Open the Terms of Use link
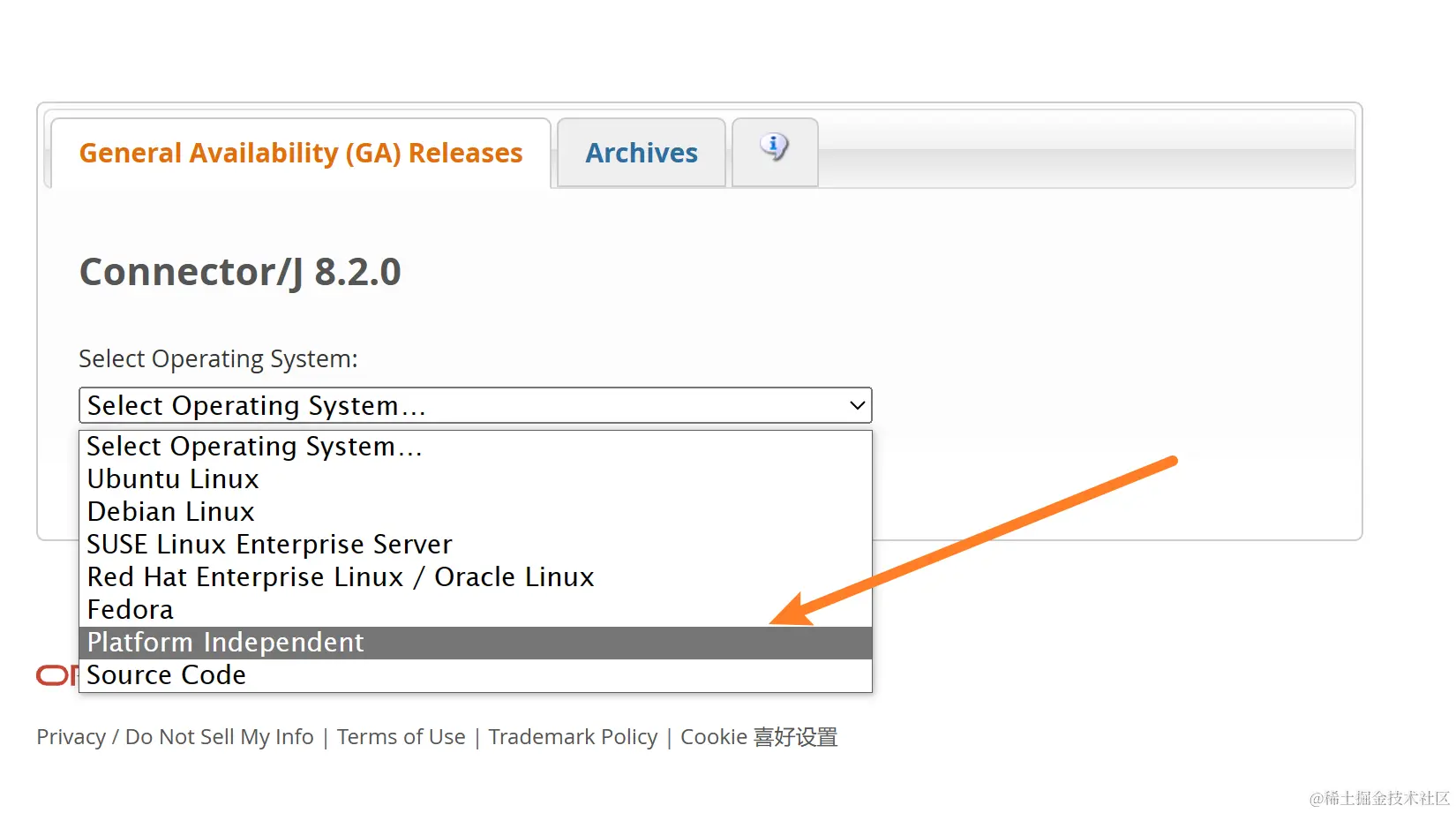 pos(402,737)
